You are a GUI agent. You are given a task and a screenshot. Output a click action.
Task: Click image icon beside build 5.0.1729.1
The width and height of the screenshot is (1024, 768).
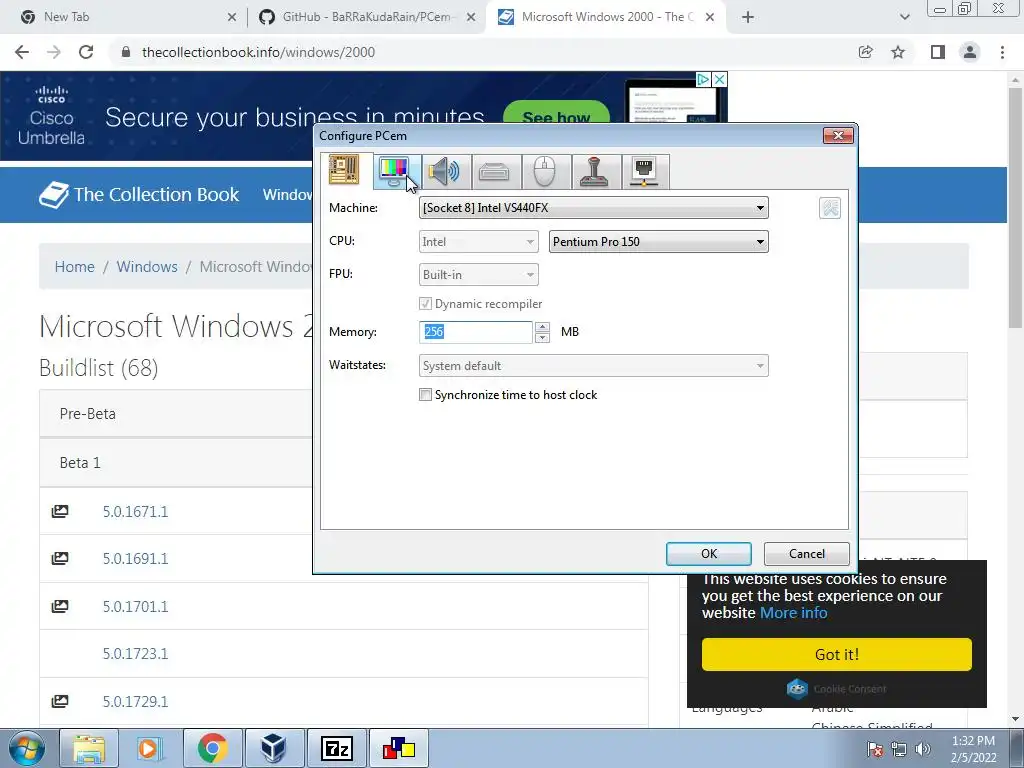[x=59, y=701]
